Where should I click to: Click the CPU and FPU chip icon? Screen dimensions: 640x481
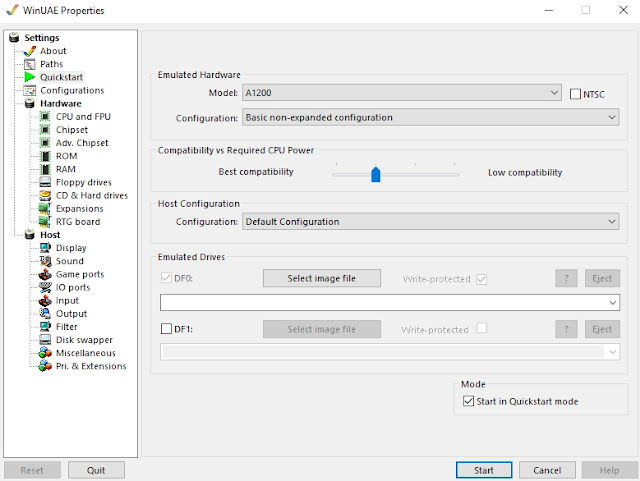click(45, 116)
